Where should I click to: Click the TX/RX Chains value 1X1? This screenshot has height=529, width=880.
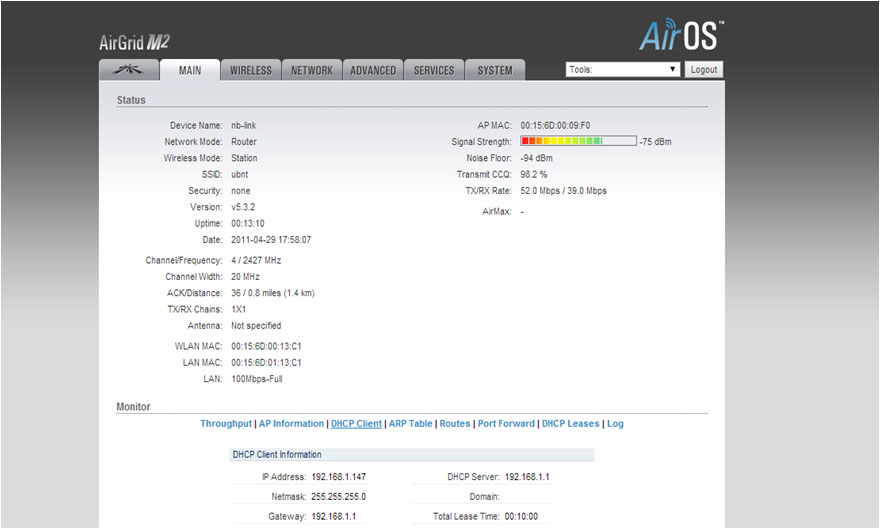[239, 309]
